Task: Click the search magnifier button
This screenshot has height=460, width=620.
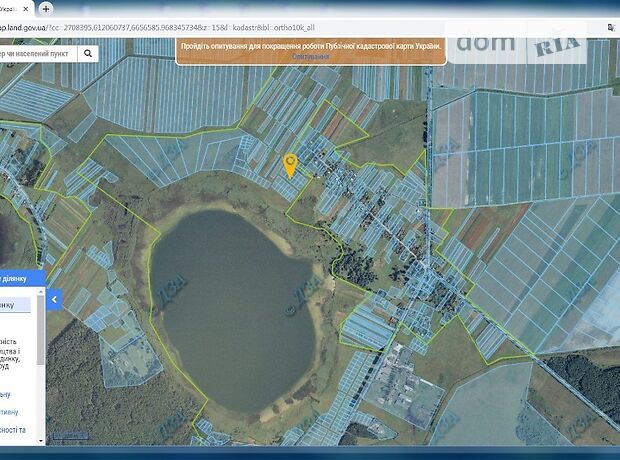Action: click(88, 53)
